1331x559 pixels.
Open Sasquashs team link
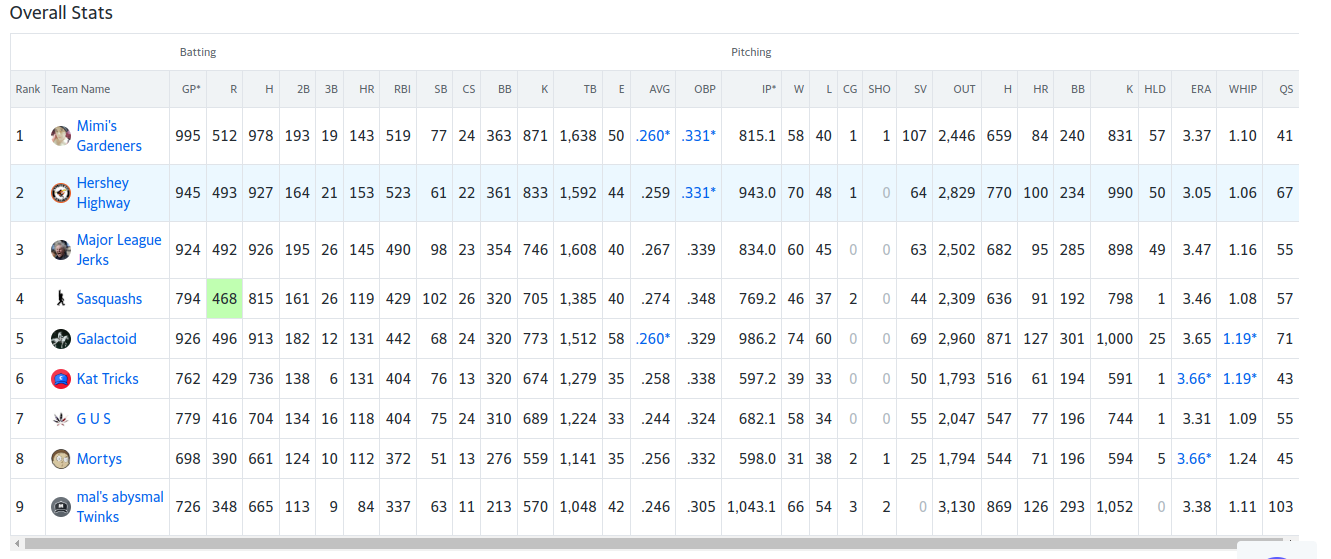(x=109, y=299)
